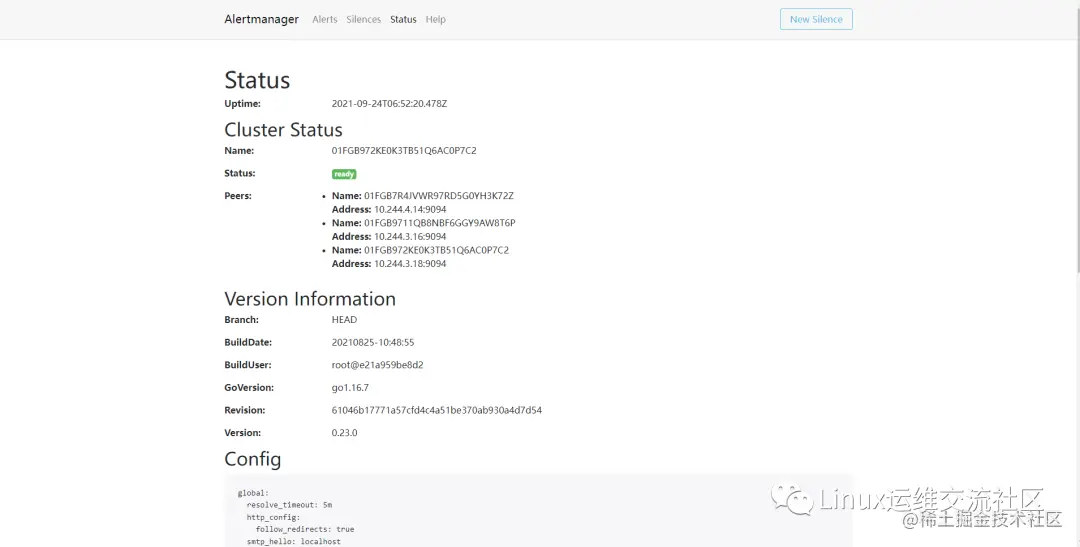
Task: Open the Help menu item
Action: [x=435, y=19]
